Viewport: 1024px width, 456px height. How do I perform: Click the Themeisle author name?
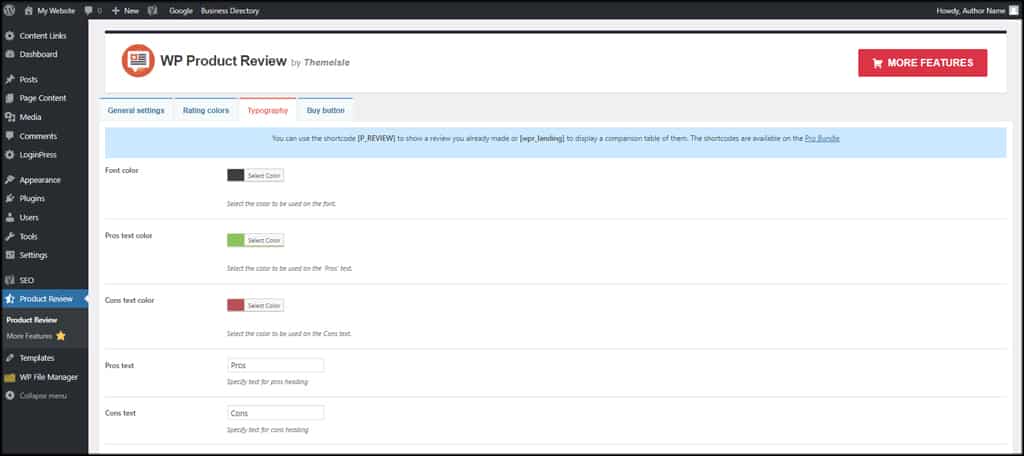327,63
